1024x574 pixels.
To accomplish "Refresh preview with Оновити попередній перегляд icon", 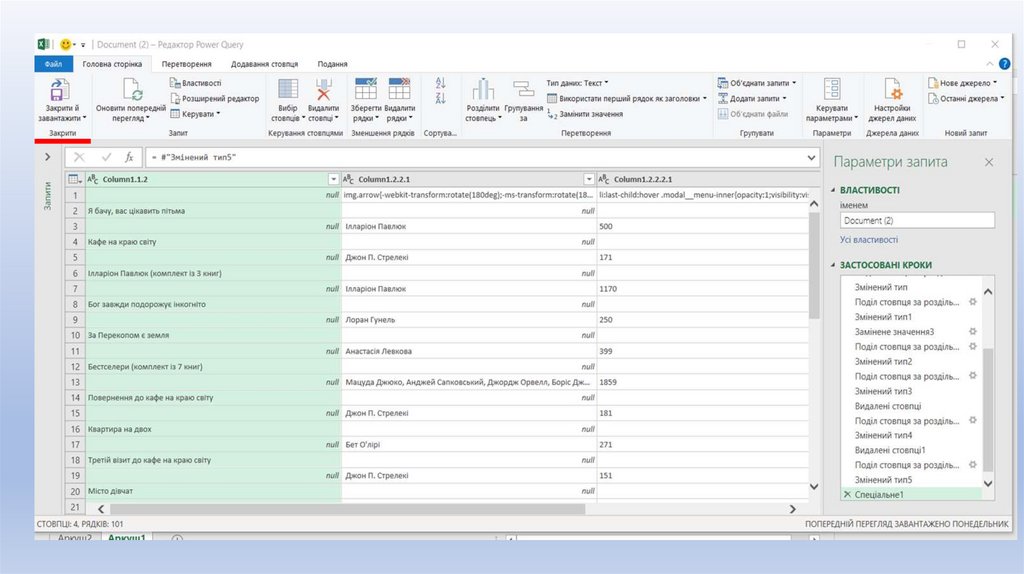I will click(x=130, y=90).
